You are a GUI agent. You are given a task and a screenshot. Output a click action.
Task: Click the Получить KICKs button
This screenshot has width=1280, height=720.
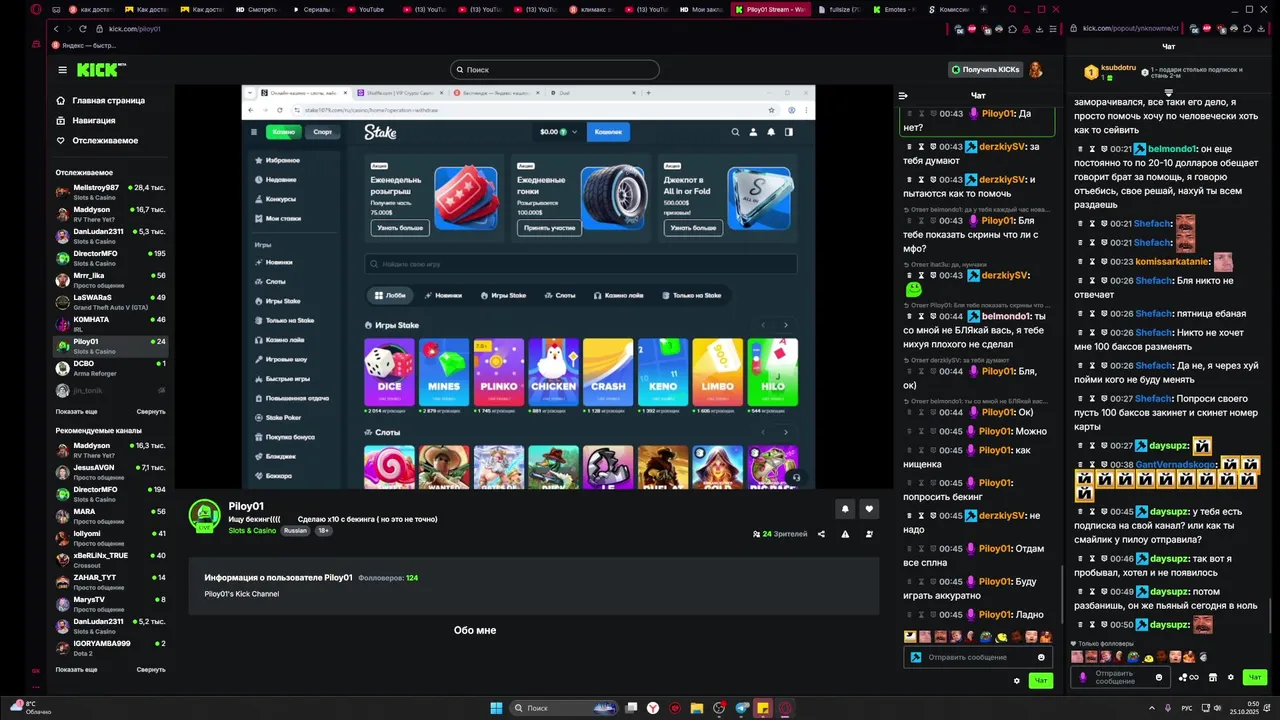(985, 70)
